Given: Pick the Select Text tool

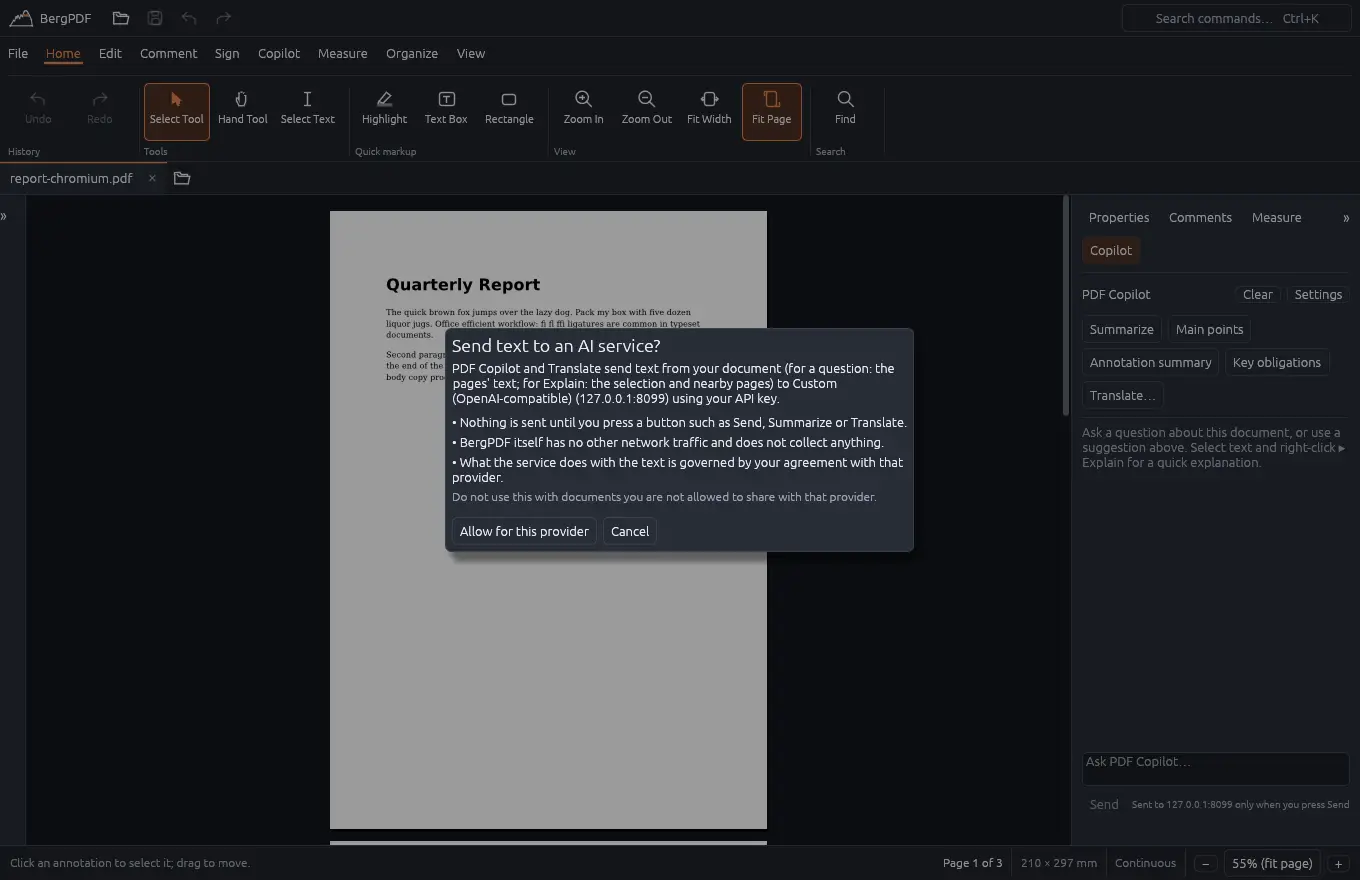Looking at the screenshot, I should click(307, 111).
